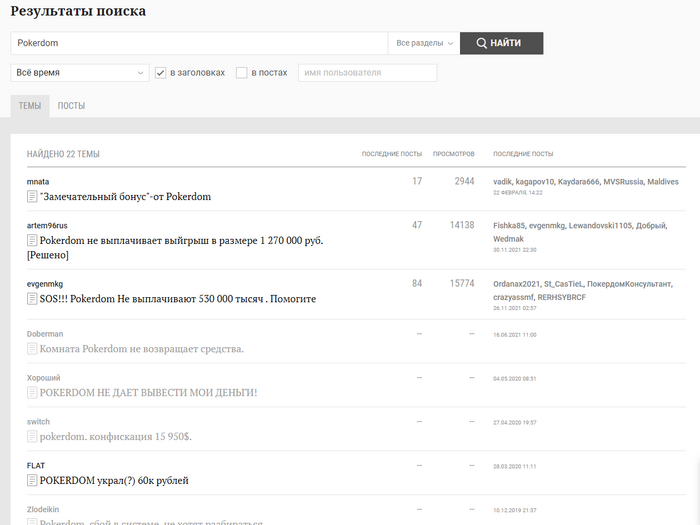Click document icon beside Комната Pokerdom topic

coord(32,349)
